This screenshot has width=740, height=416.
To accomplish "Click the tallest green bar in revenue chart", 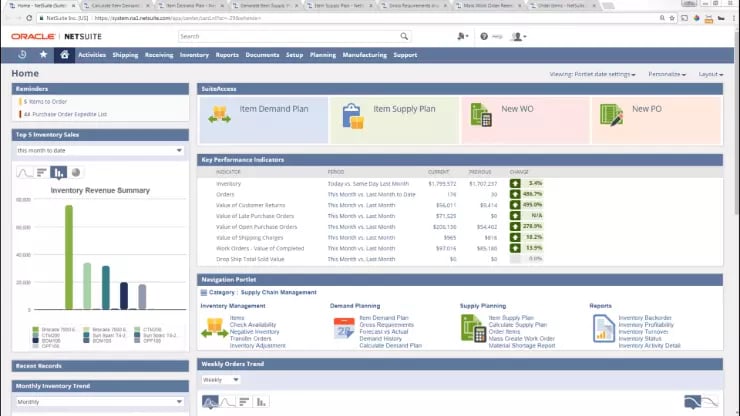I will 69,257.
